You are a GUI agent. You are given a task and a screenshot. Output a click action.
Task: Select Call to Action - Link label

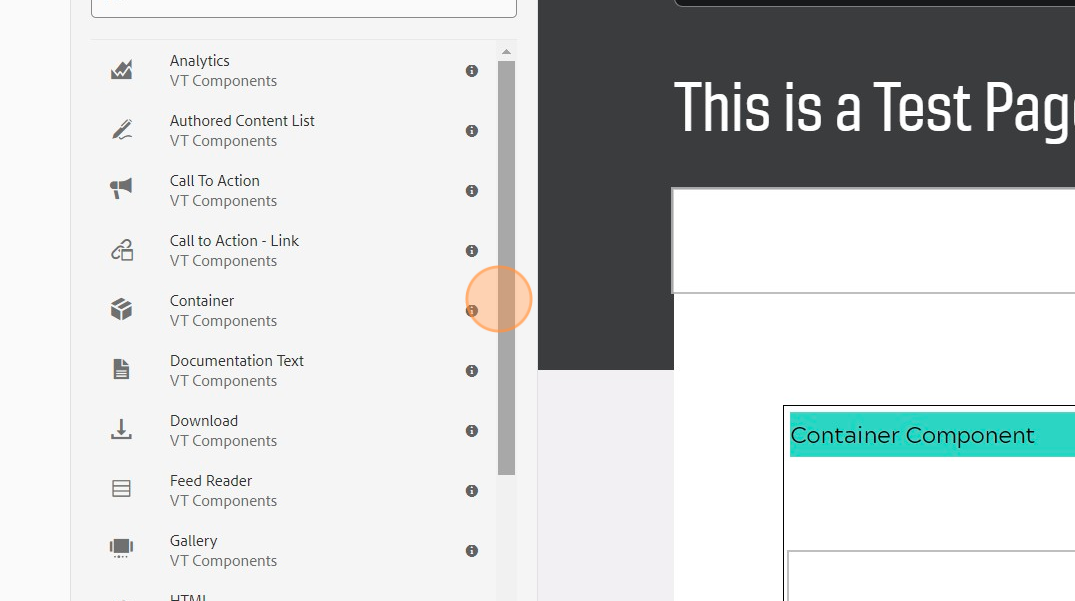pos(234,241)
